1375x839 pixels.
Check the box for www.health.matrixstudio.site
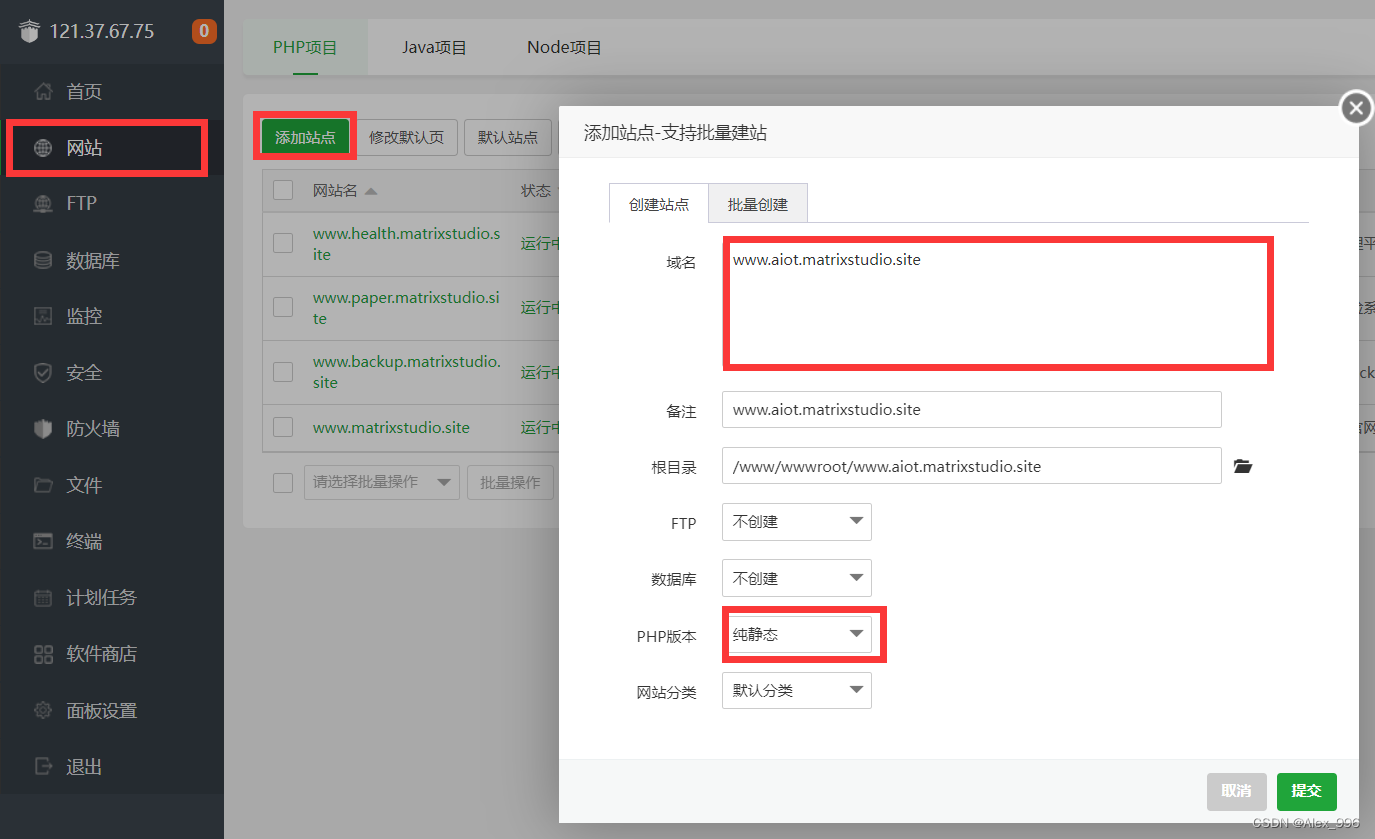[x=283, y=243]
